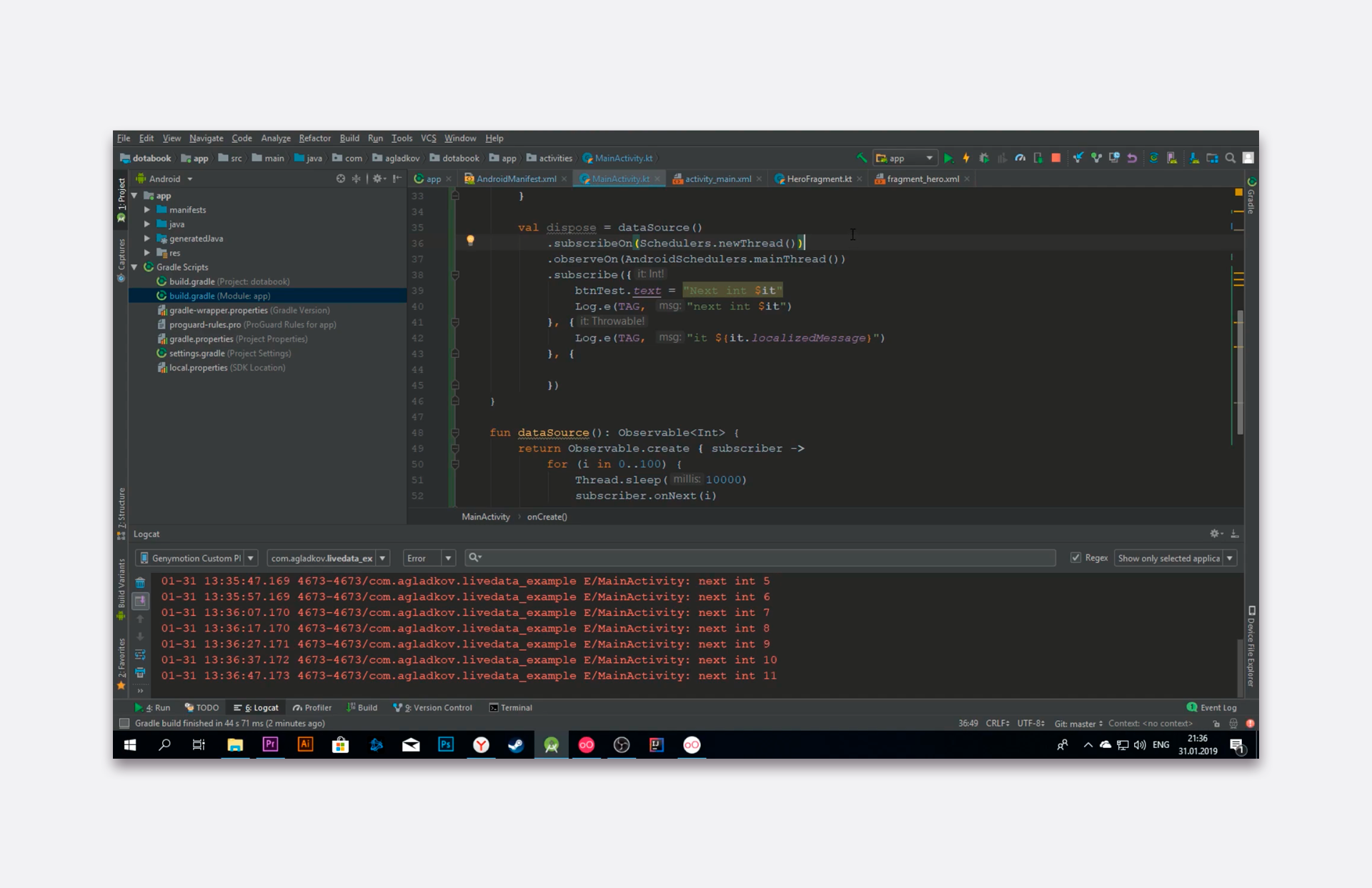Switch to HeroFragment.kt tab

pyautogui.click(x=819, y=179)
